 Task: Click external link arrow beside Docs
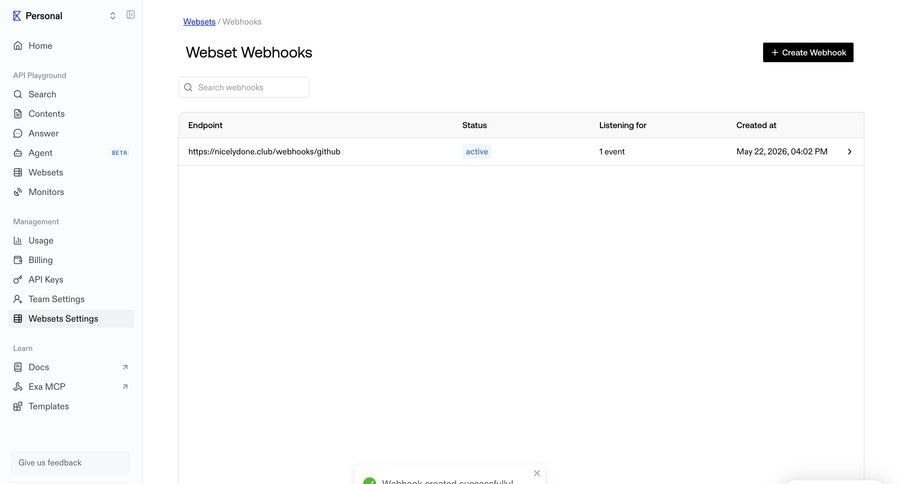[125, 367]
